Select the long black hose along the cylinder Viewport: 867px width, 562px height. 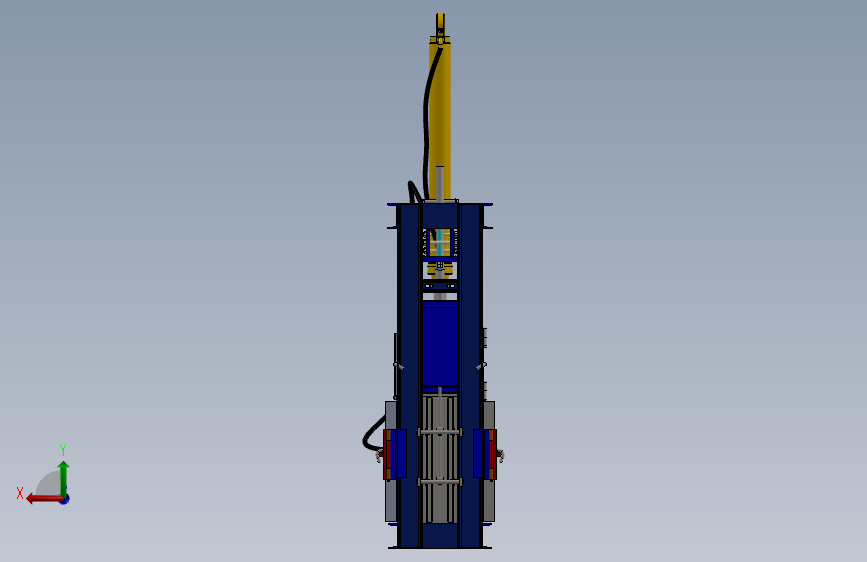click(x=428, y=122)
